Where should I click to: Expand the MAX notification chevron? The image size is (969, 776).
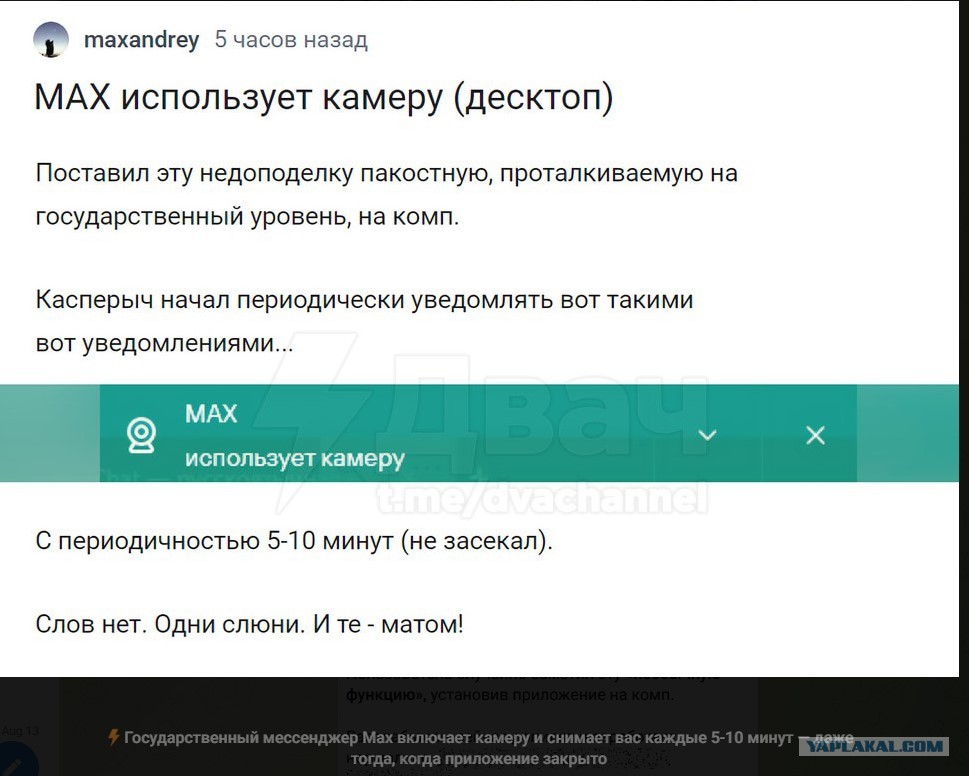pos(707,435)
